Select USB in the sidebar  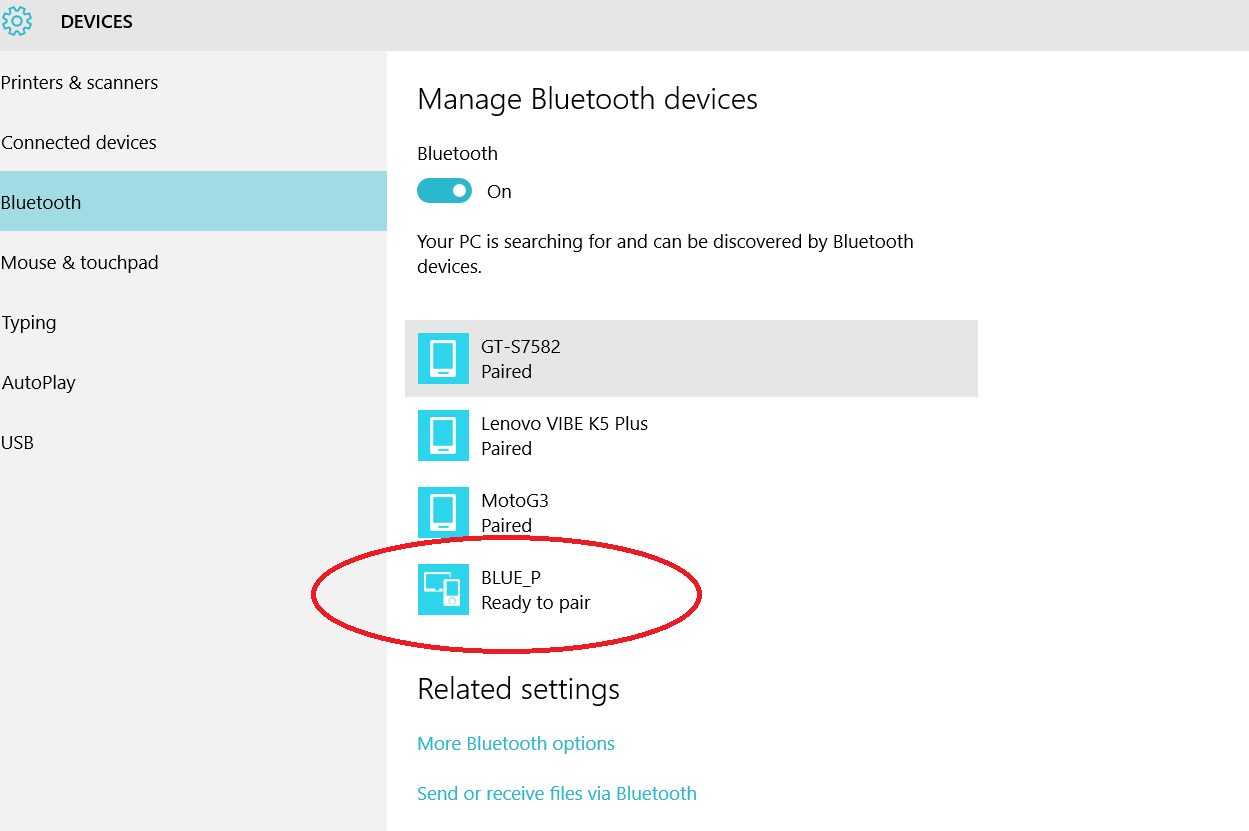pos(18,443)
